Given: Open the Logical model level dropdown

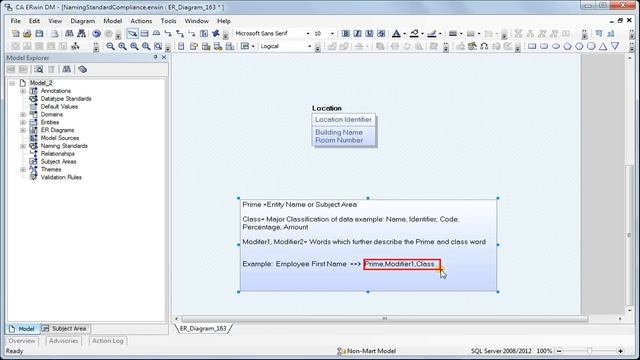Looking at the screenshot, I should tap(309, 46).
